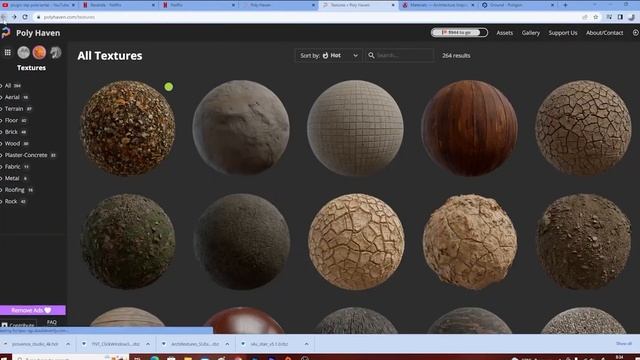640x360 pixels.
Task: Select the Plaster-Concrete category
Action: click(x=26, y=155)
